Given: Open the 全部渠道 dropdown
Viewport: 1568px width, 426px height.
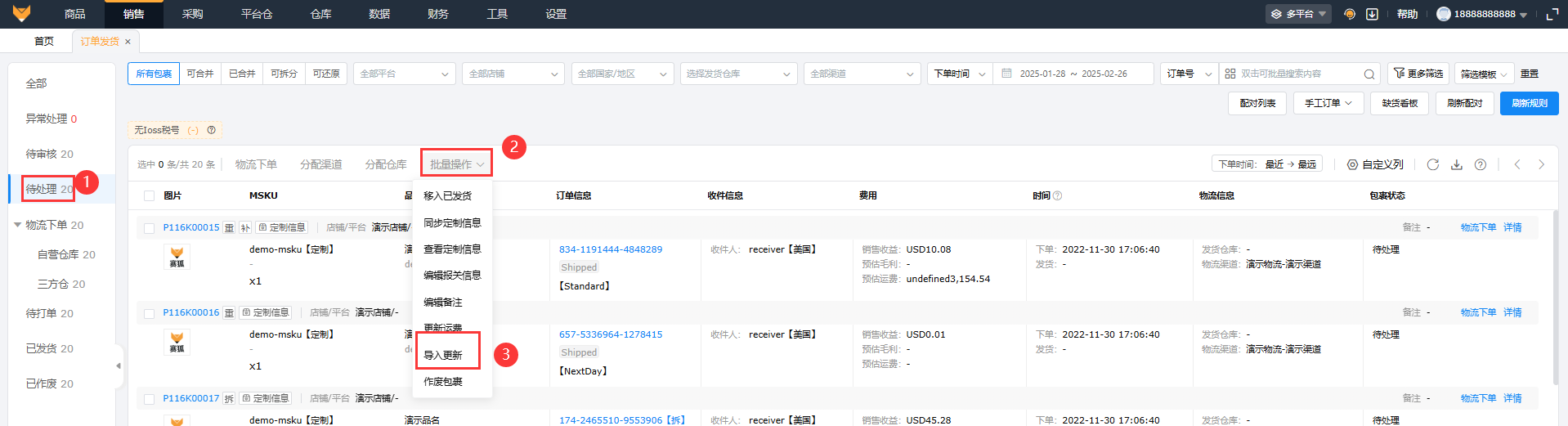Looking at the screenshot, I should coord(862,74).
